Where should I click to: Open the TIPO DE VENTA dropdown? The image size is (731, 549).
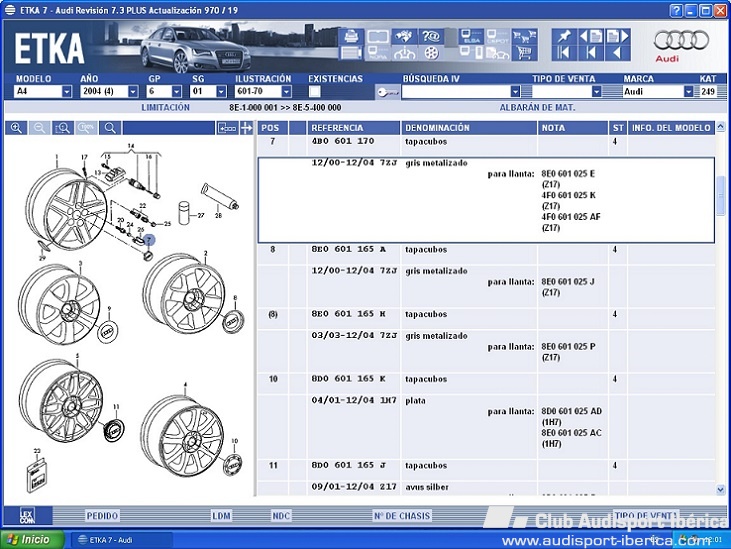tap(596, 91)
